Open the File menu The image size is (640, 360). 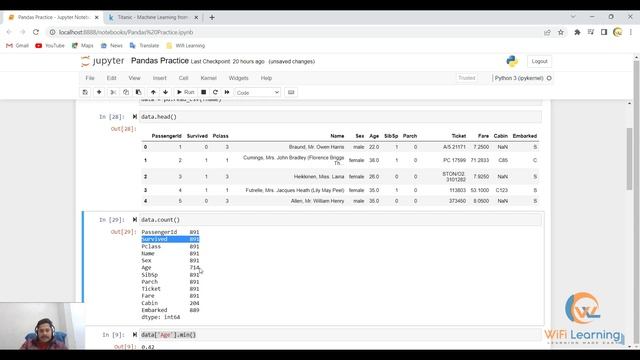(x=90, y=78)
